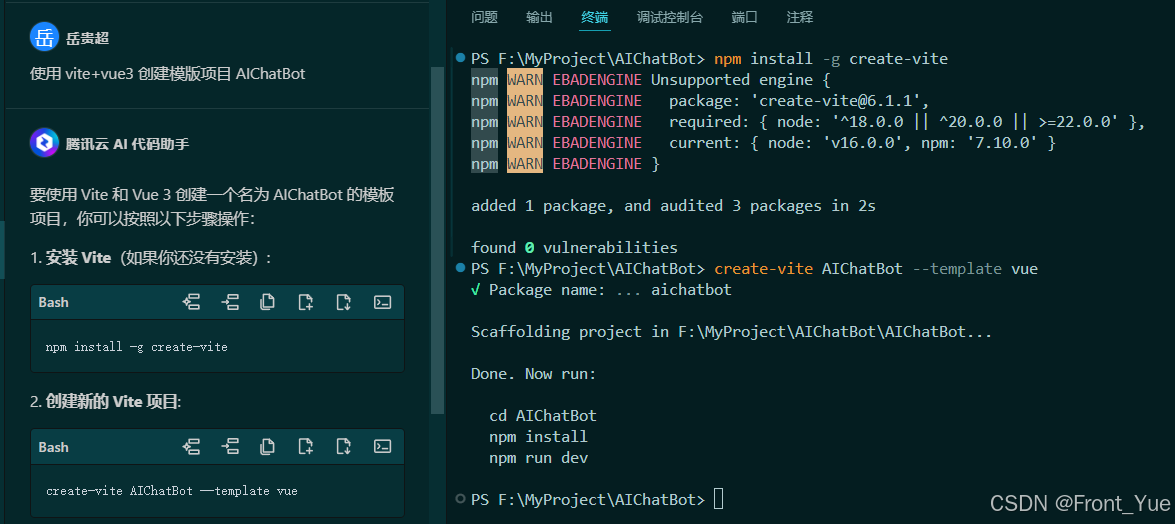Click smart-apply sparkle icon in step 2 创建新的 Vite 项目 block

pos(191,447)
